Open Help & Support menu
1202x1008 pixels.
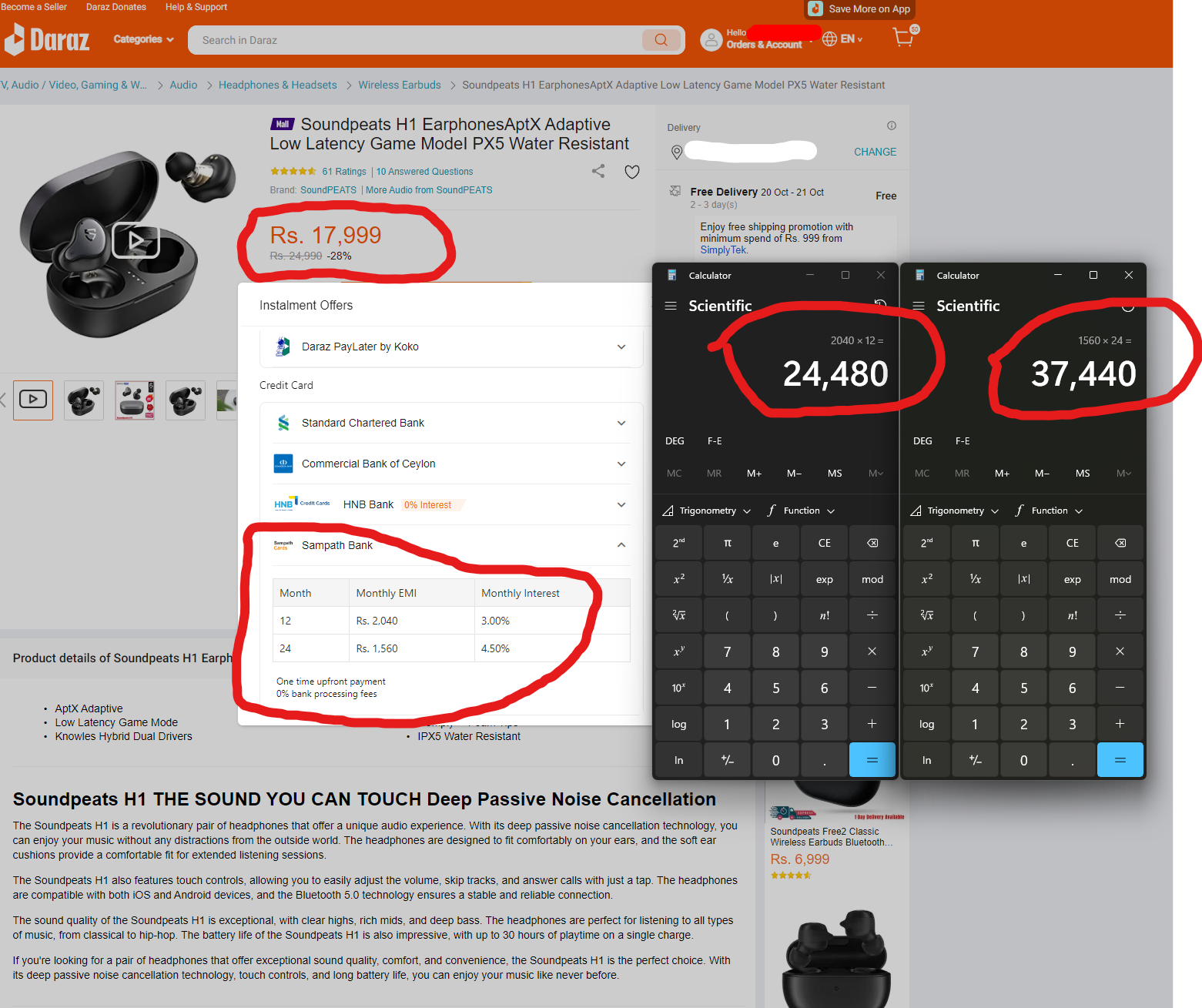(x=196, y=7)
